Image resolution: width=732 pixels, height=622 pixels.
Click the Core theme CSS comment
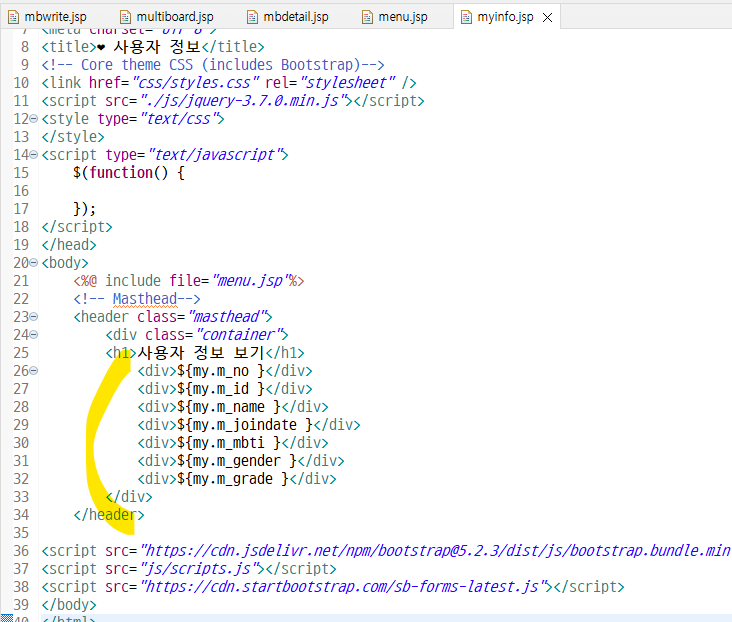pos(213,65)
